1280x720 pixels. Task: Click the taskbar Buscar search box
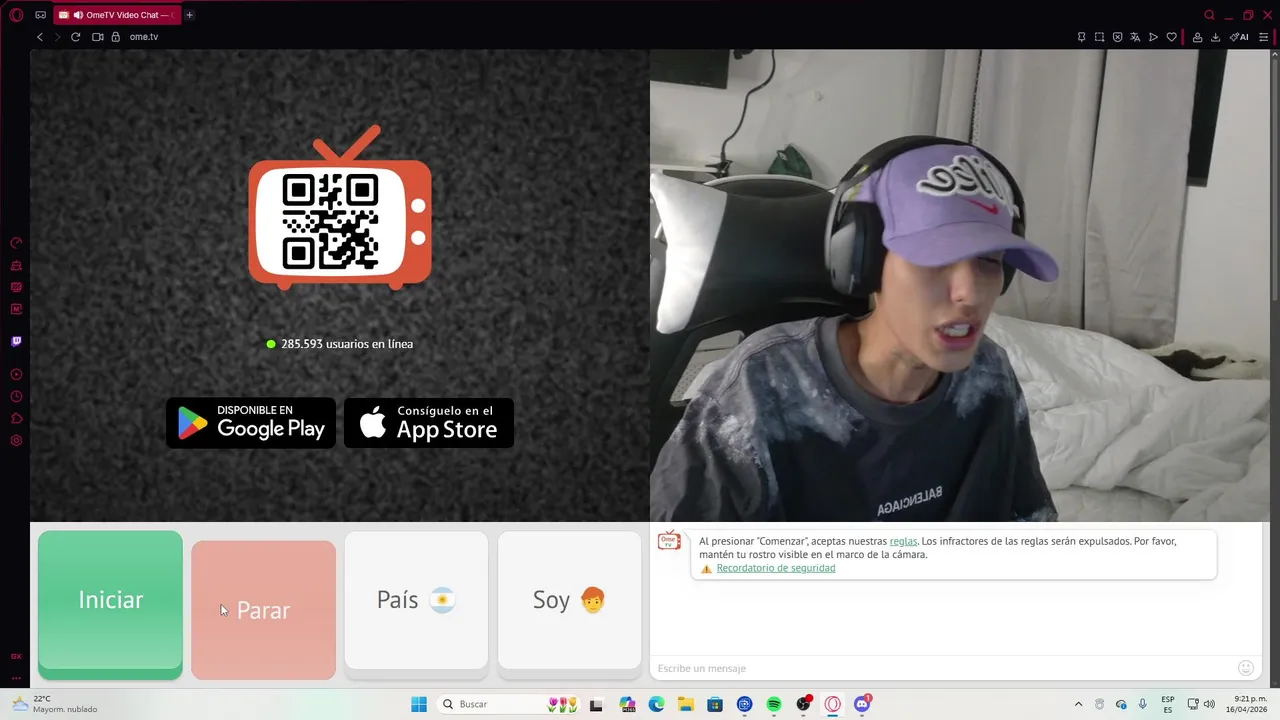pos(510,704)
